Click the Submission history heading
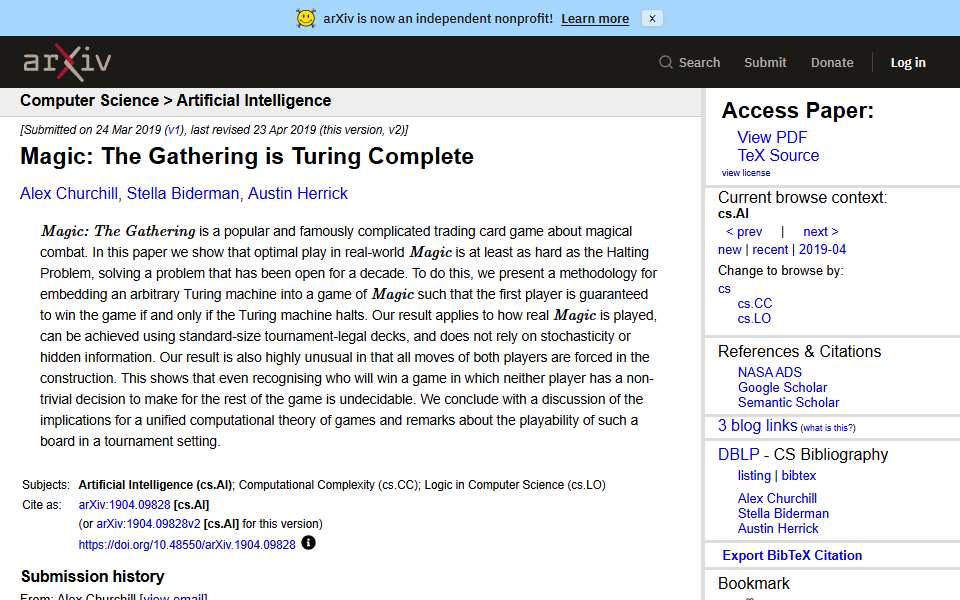Image resolution: width=960 pixels, height=600 pixels. [x=92, y=576]
